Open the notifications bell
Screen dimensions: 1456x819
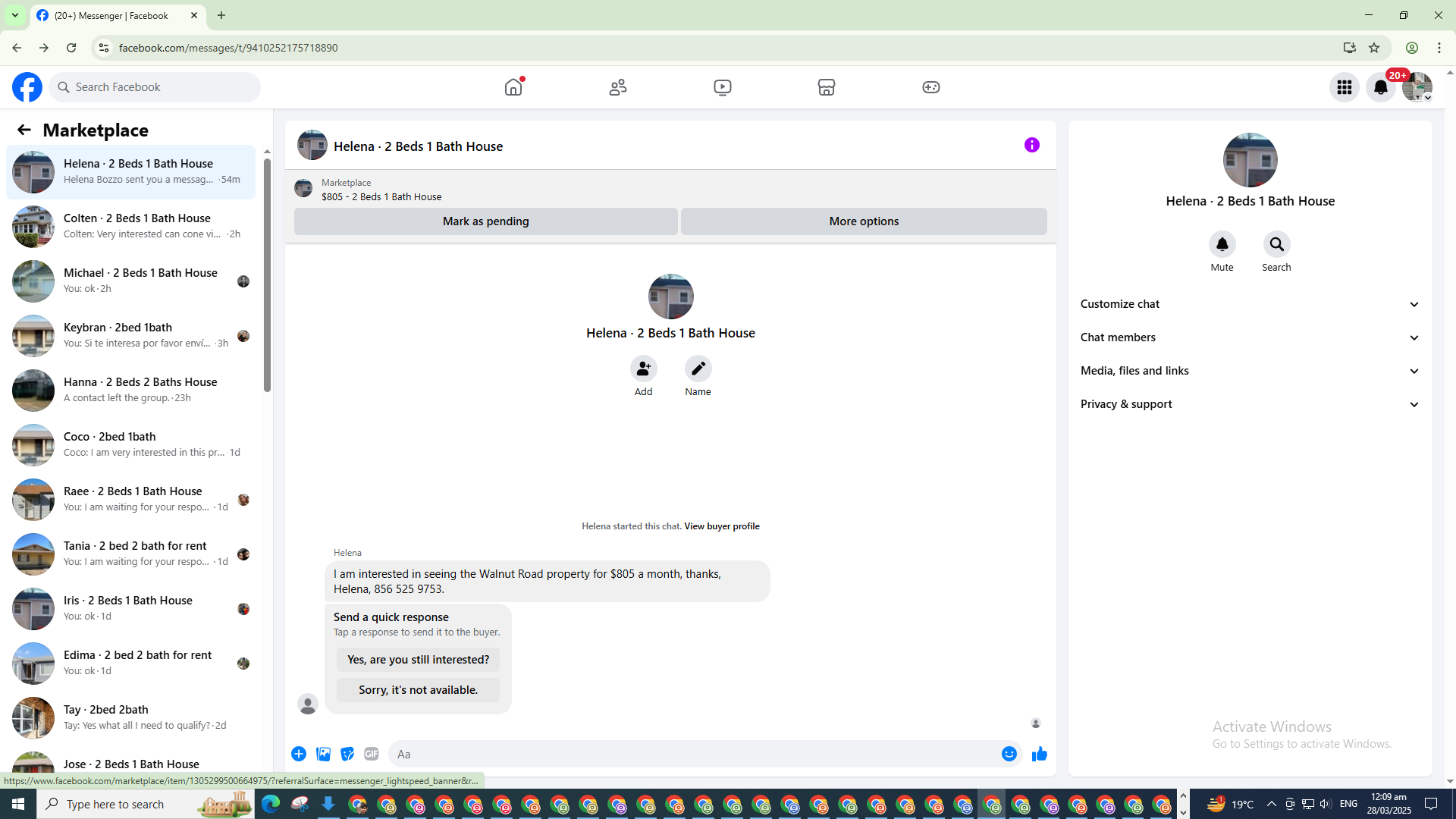pyautogui.click(x=1381, y=87)
